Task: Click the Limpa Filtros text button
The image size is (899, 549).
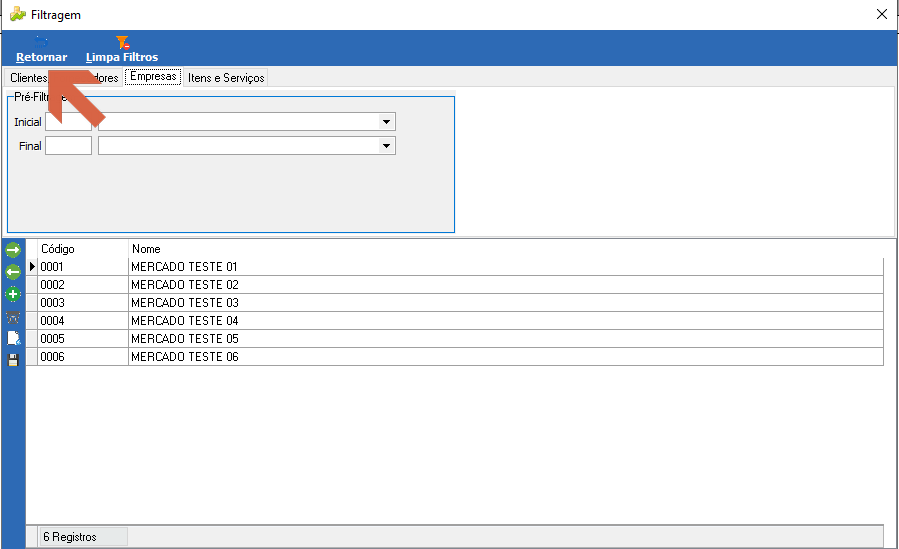Action: point(122,57)
